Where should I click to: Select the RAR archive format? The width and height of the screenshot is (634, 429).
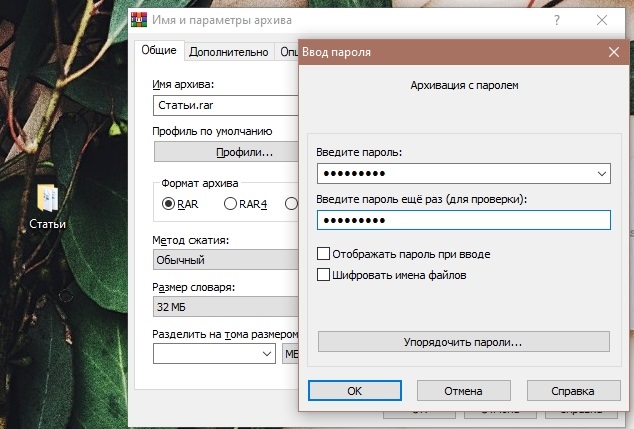[x=169, y=204]
